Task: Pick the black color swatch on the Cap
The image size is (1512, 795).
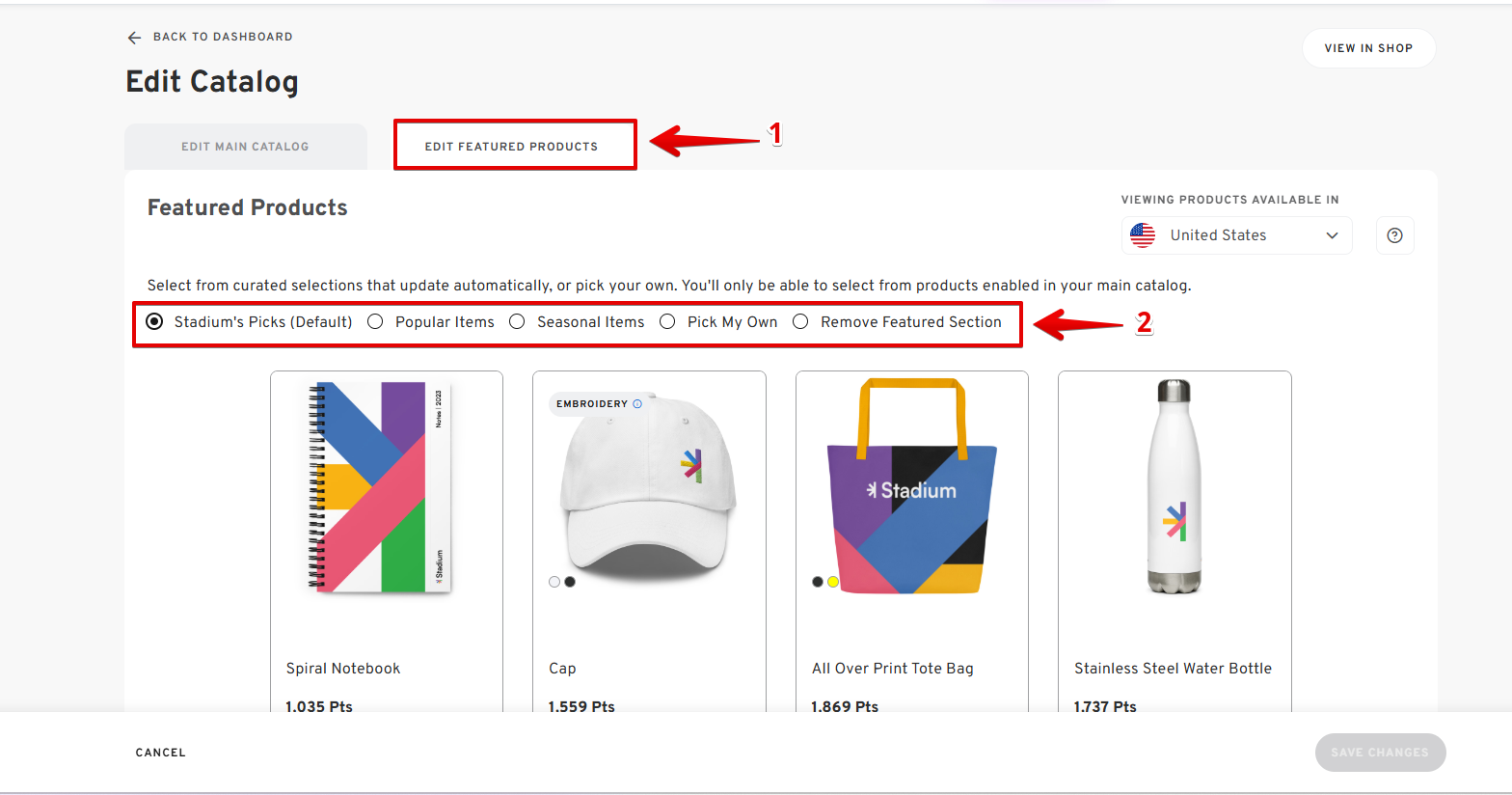Action: 570,582
